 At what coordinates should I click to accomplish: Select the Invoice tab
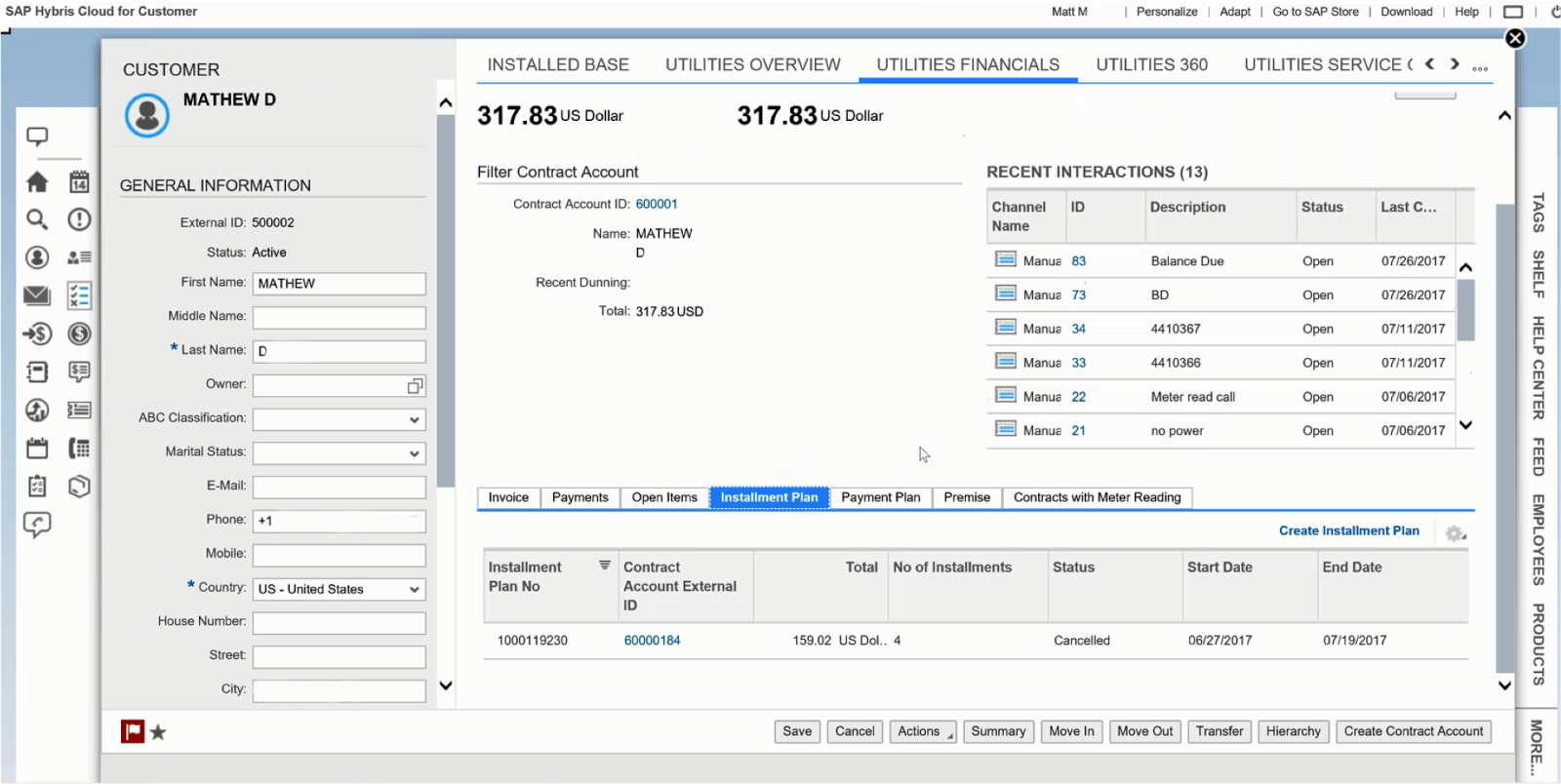point(508,497)
